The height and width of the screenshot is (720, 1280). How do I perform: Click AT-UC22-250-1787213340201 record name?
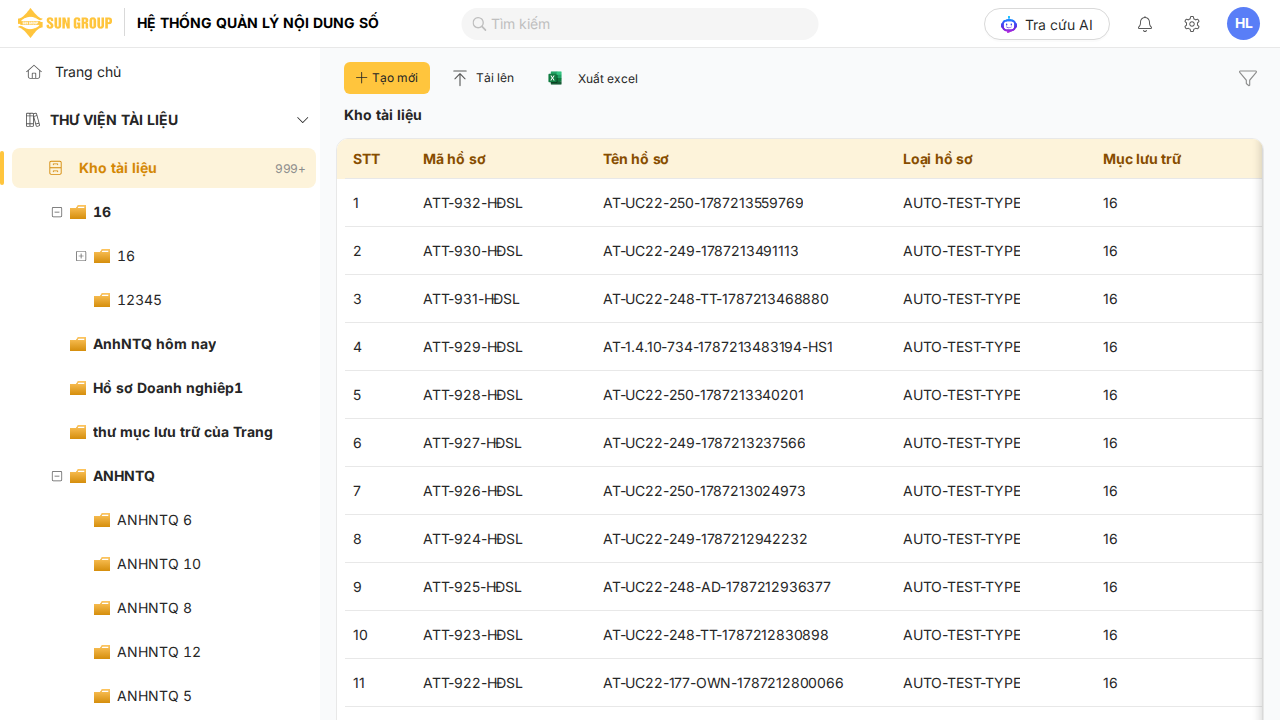click(x=703, y=395)
